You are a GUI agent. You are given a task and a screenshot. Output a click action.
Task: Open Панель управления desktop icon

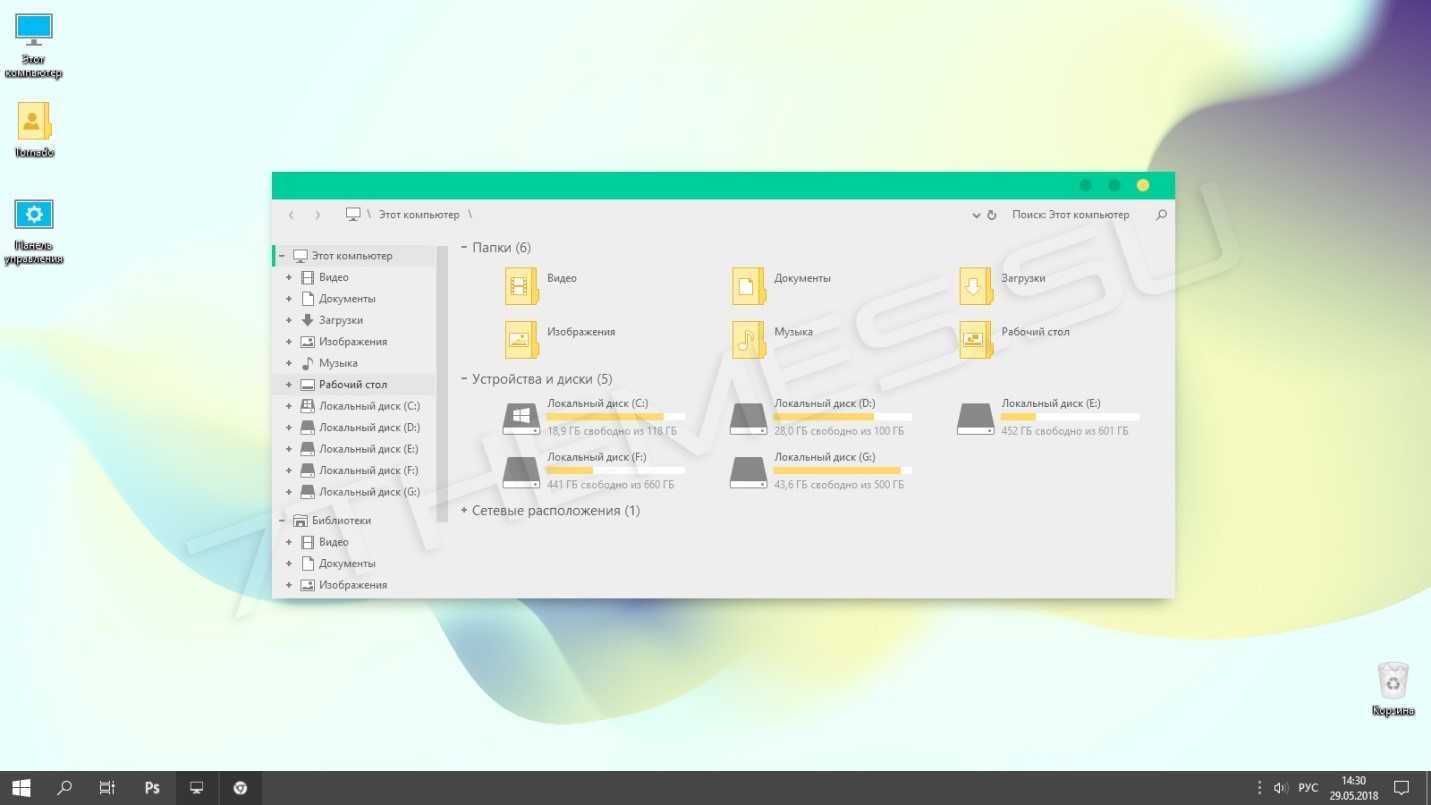[x=34, y=215]
